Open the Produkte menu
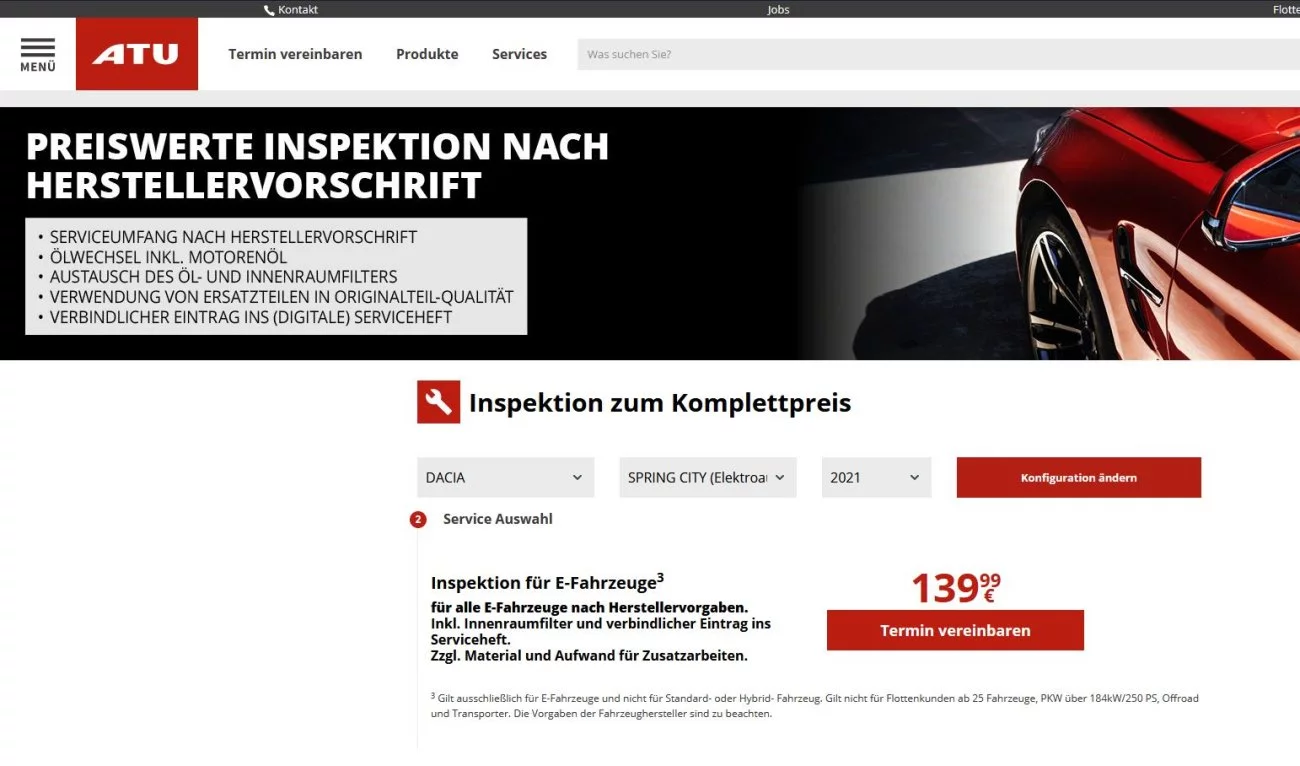This screenshot has width=1300, height=766. pyautogui.click(x=427, y=54)
